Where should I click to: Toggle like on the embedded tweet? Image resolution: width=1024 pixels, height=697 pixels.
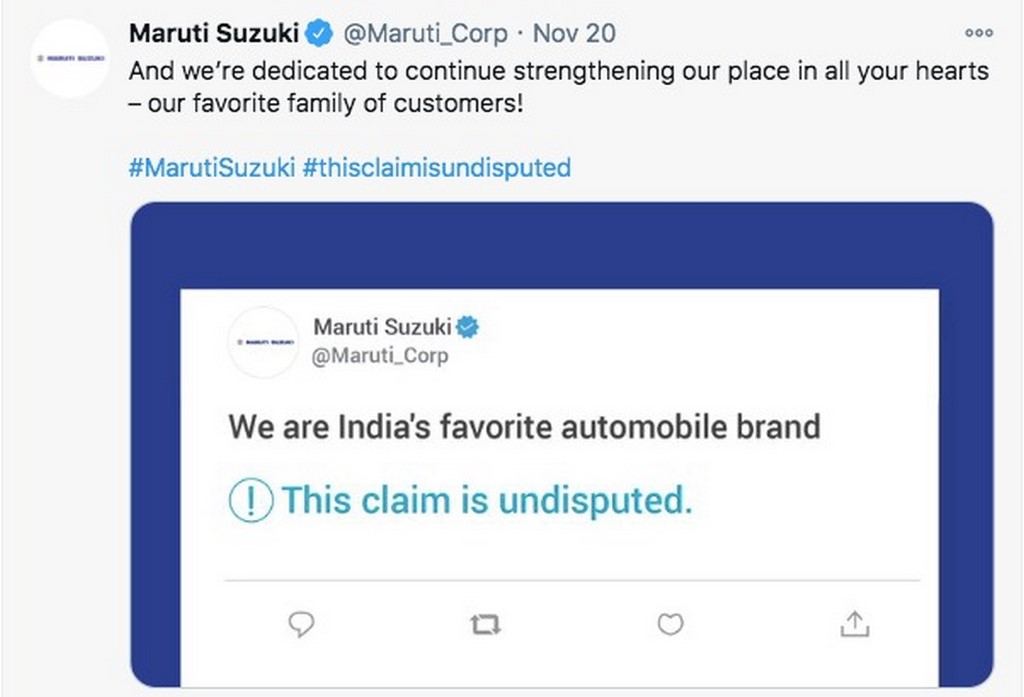coord(669,624)
